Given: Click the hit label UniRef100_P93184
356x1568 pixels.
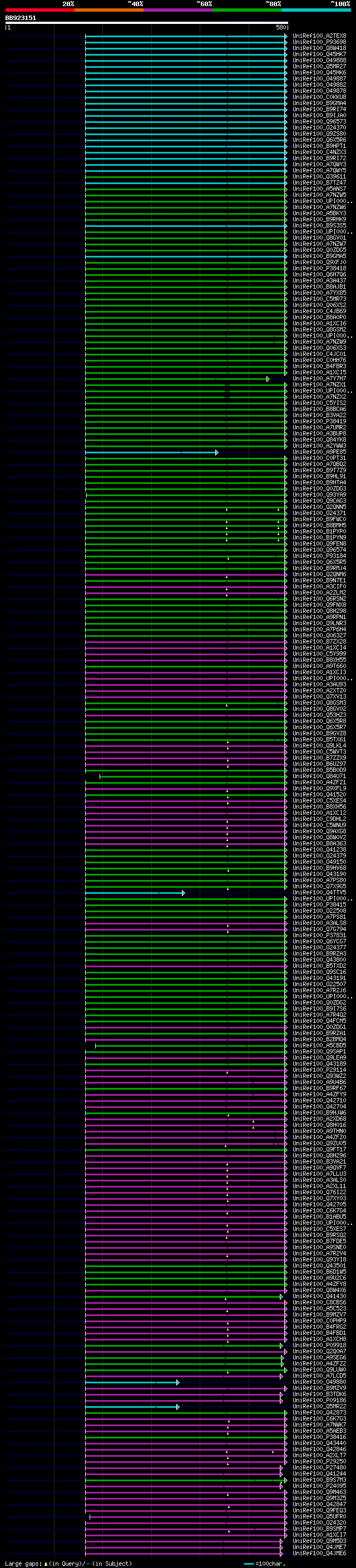Looking at the screenshot, I should tap(319, 556).
